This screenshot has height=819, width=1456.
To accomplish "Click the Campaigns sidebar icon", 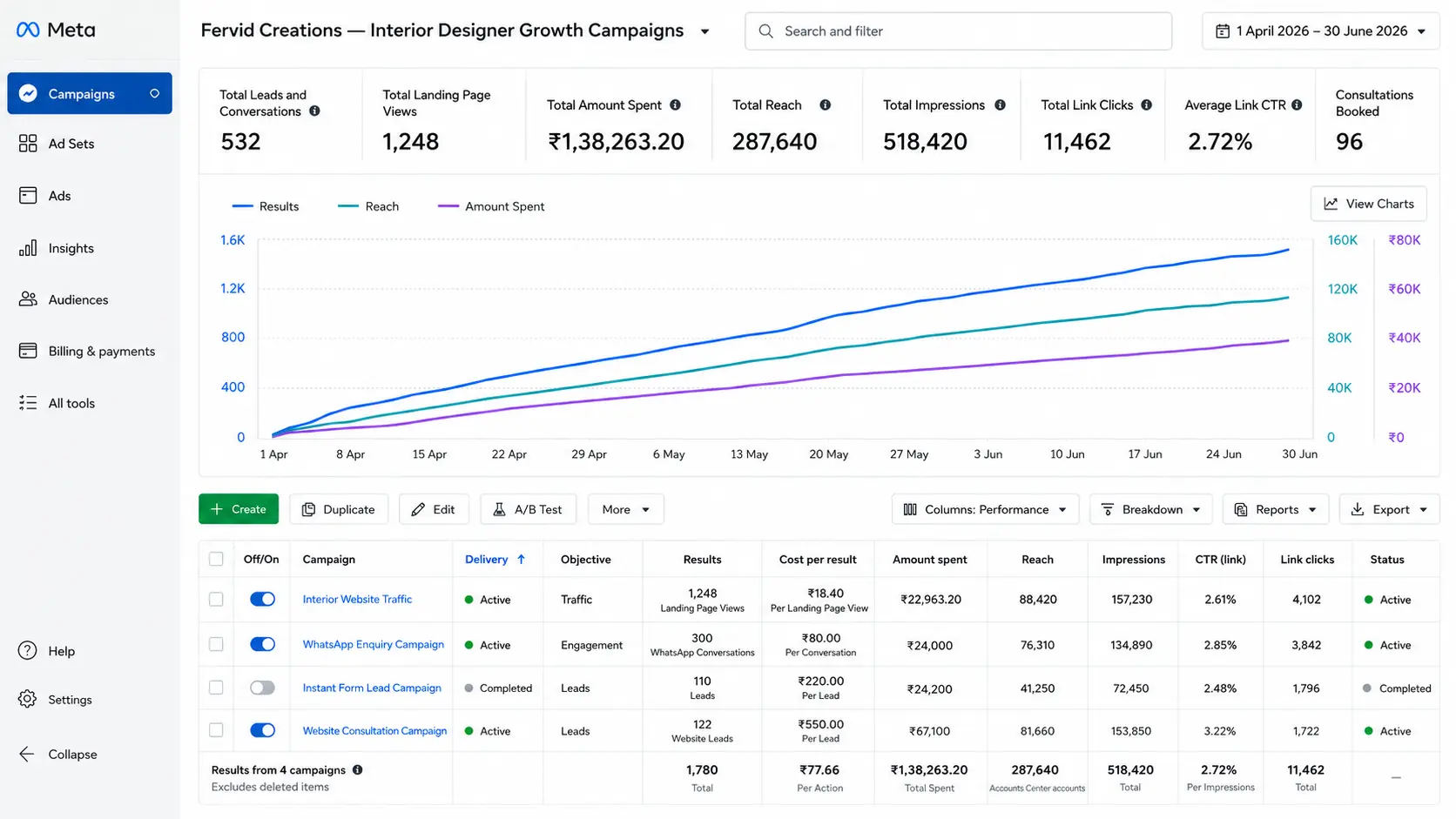I will 28,93.
